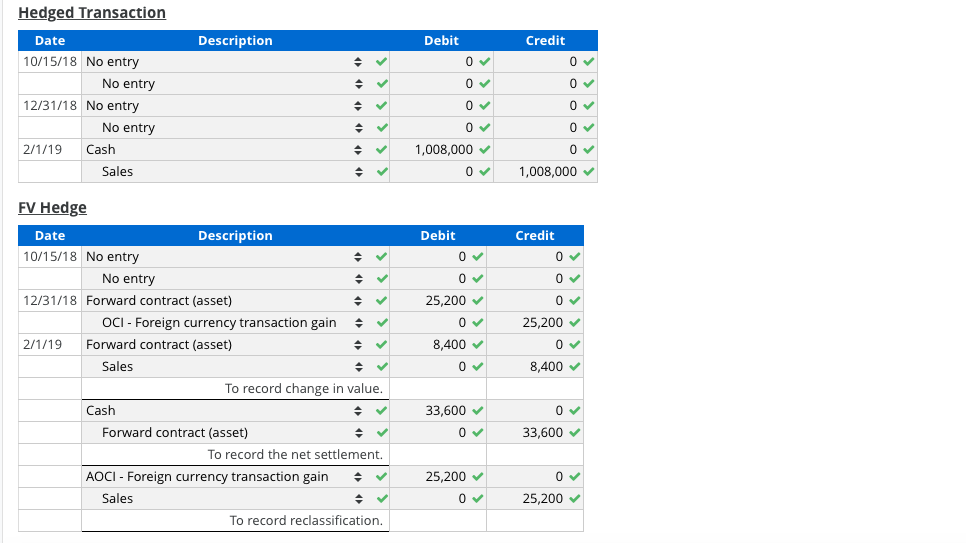Screen dimensions: 966x543
Task: Click green checkmark beside 1,008,000 debit value
Action: pos(485,149)
